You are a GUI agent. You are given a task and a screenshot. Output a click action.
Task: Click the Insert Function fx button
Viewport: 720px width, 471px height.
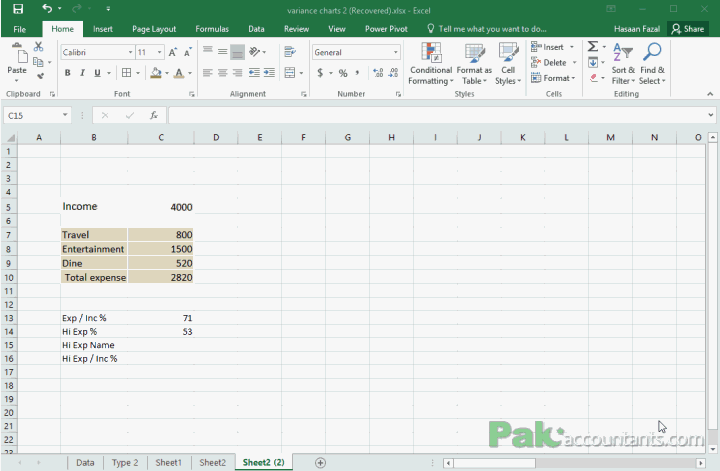point(154,115)
